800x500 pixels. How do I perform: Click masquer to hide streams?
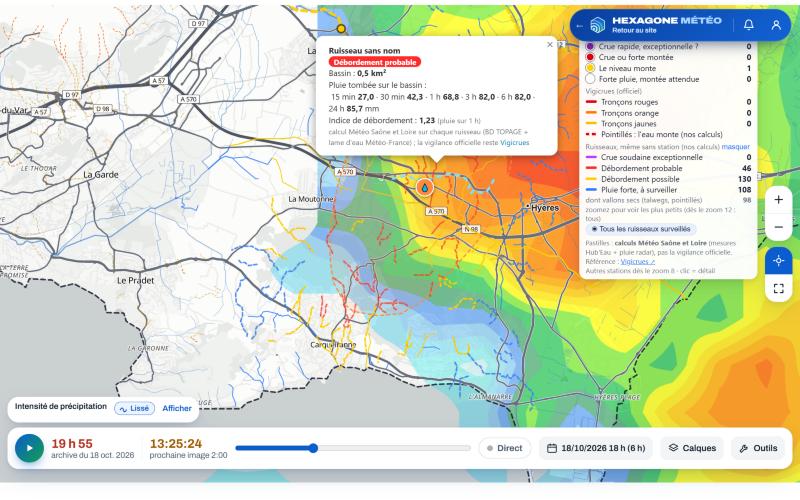[736, 146]
